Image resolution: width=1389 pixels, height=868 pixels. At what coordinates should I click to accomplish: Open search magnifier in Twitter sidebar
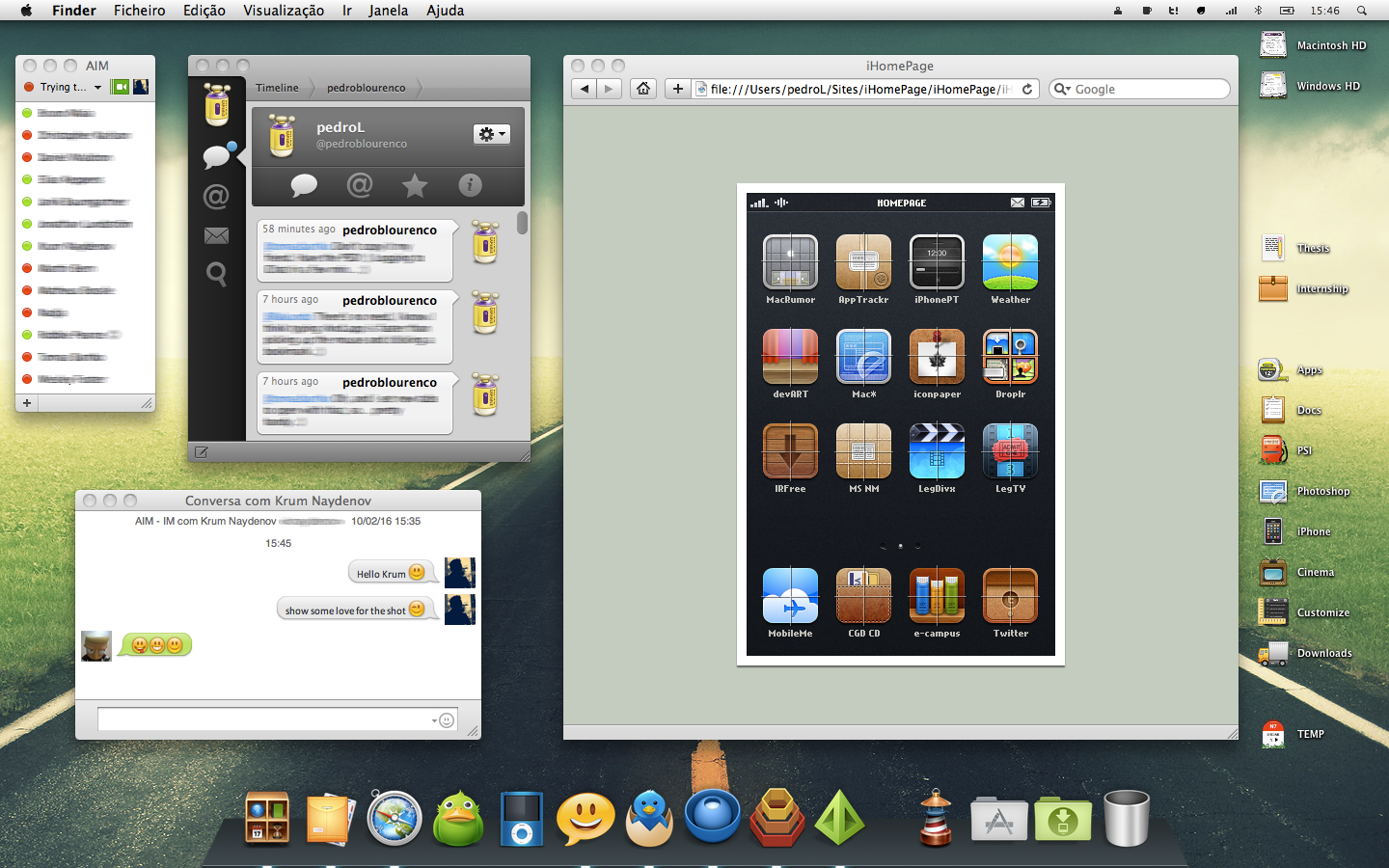pos(216,275)
